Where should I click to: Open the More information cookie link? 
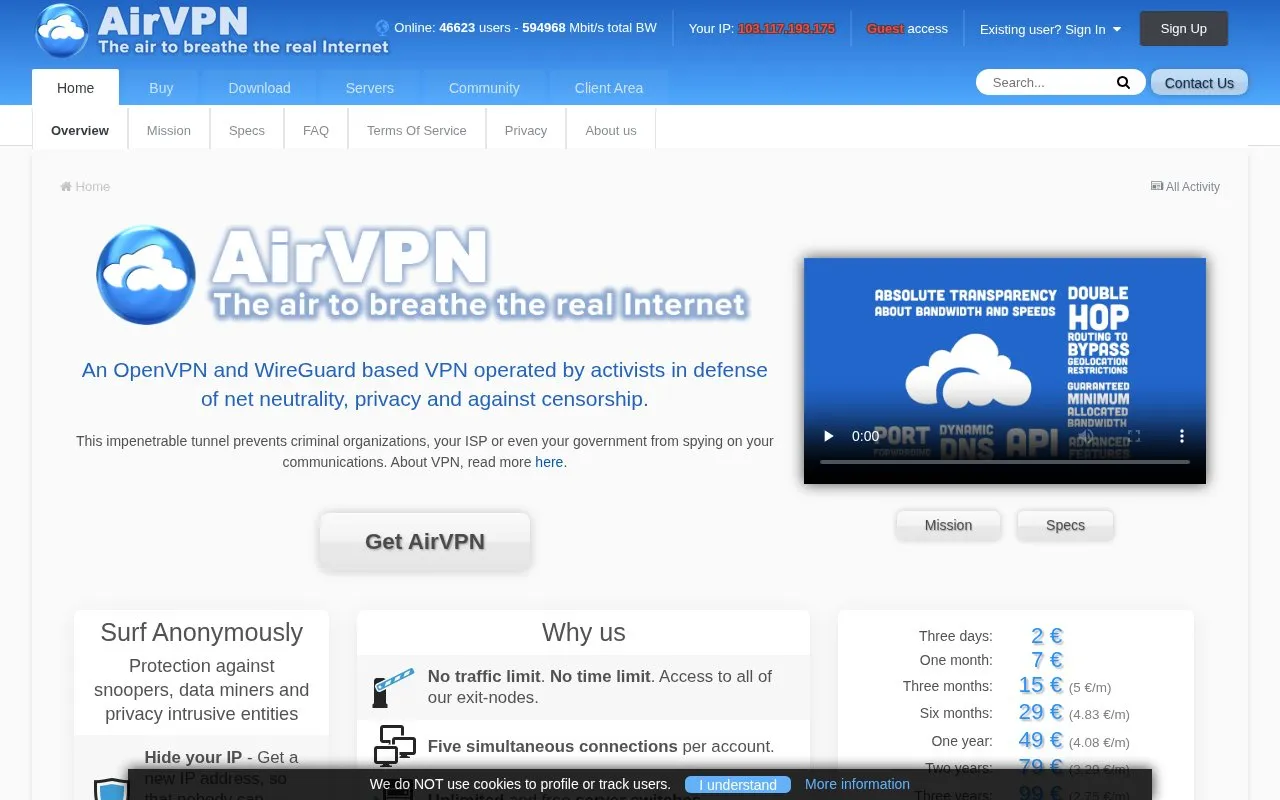(x=857, y=784)
